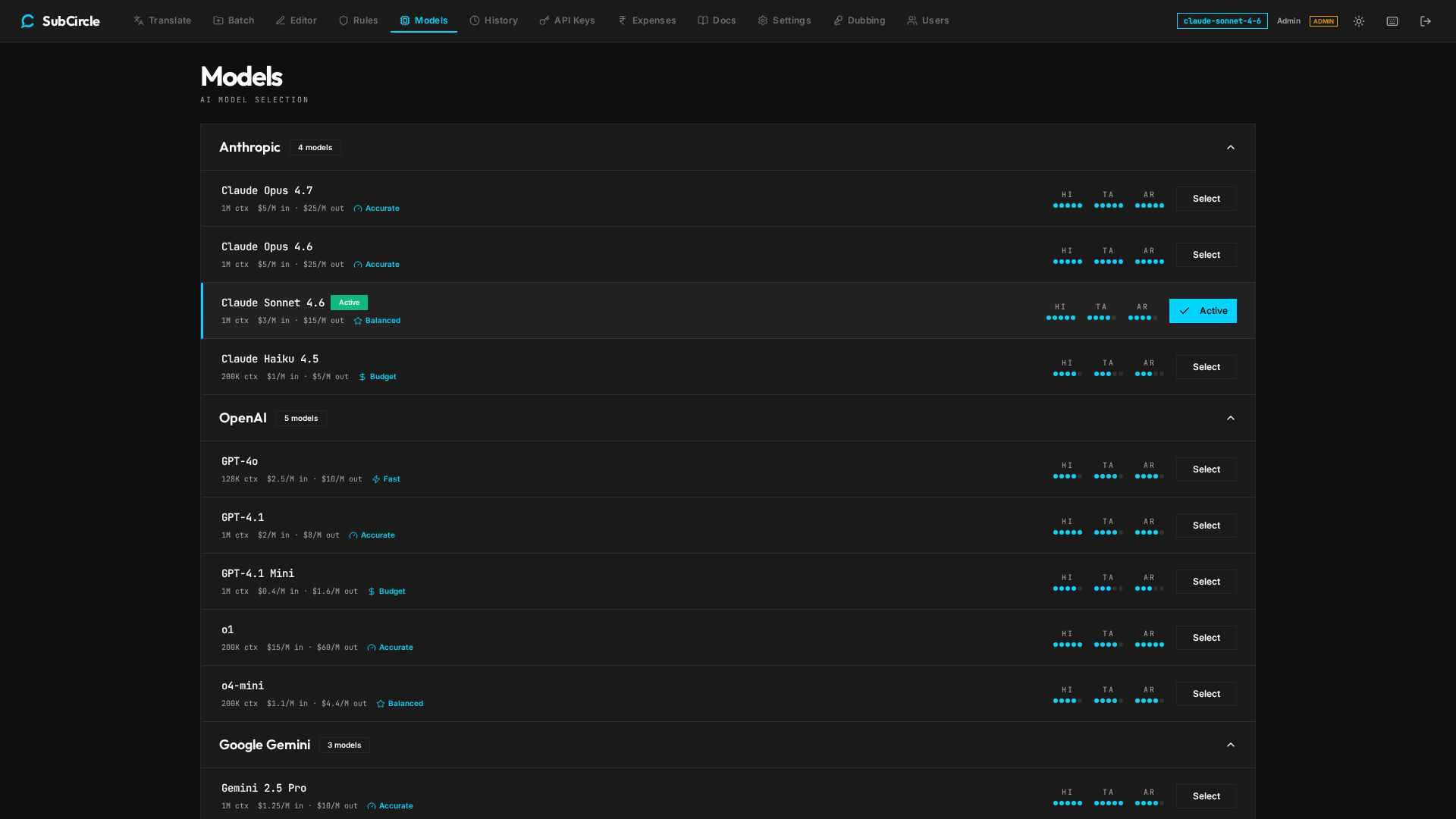Click the '4 models' count badge

click(x=315, y=148)
